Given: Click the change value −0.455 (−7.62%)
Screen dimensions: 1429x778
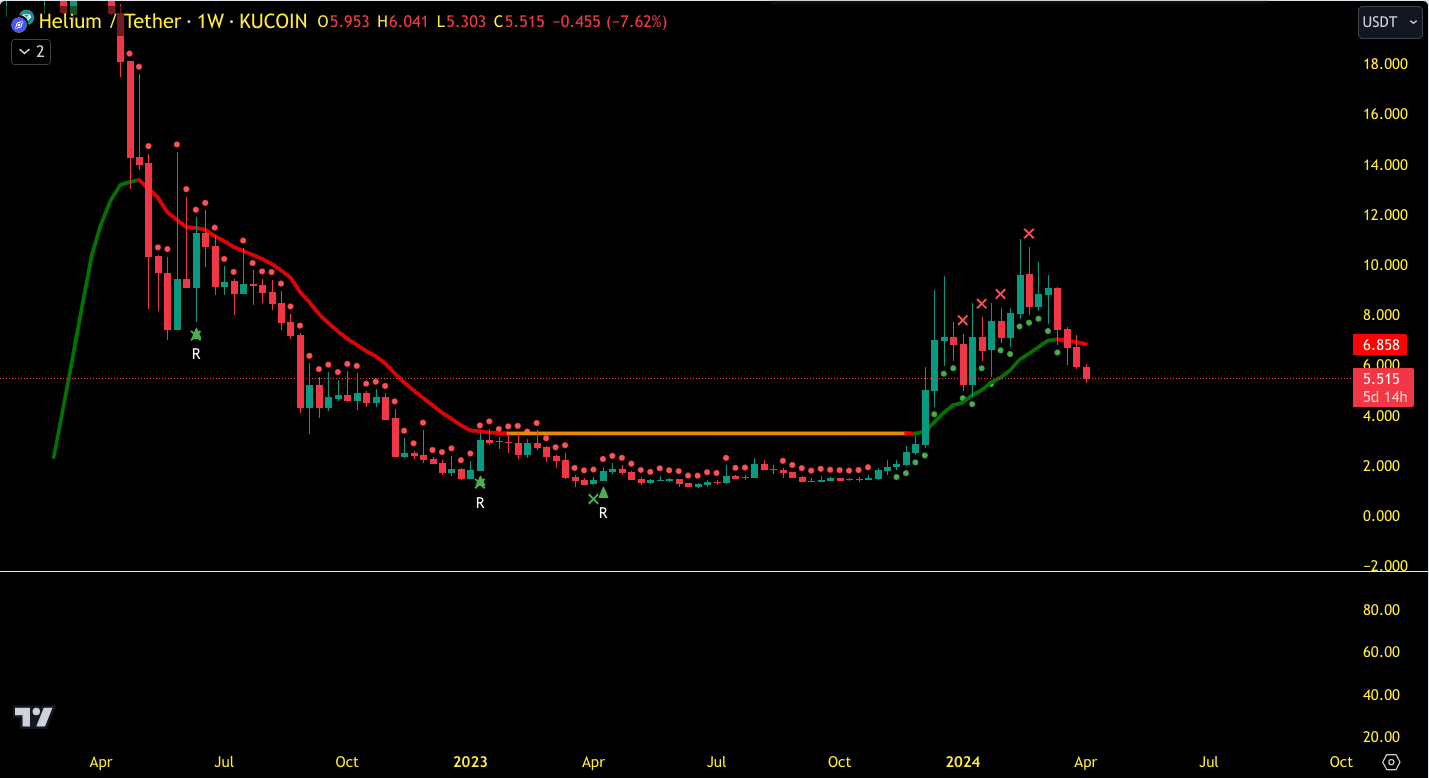Looking at the screenshot, I should tap(609, 21).
